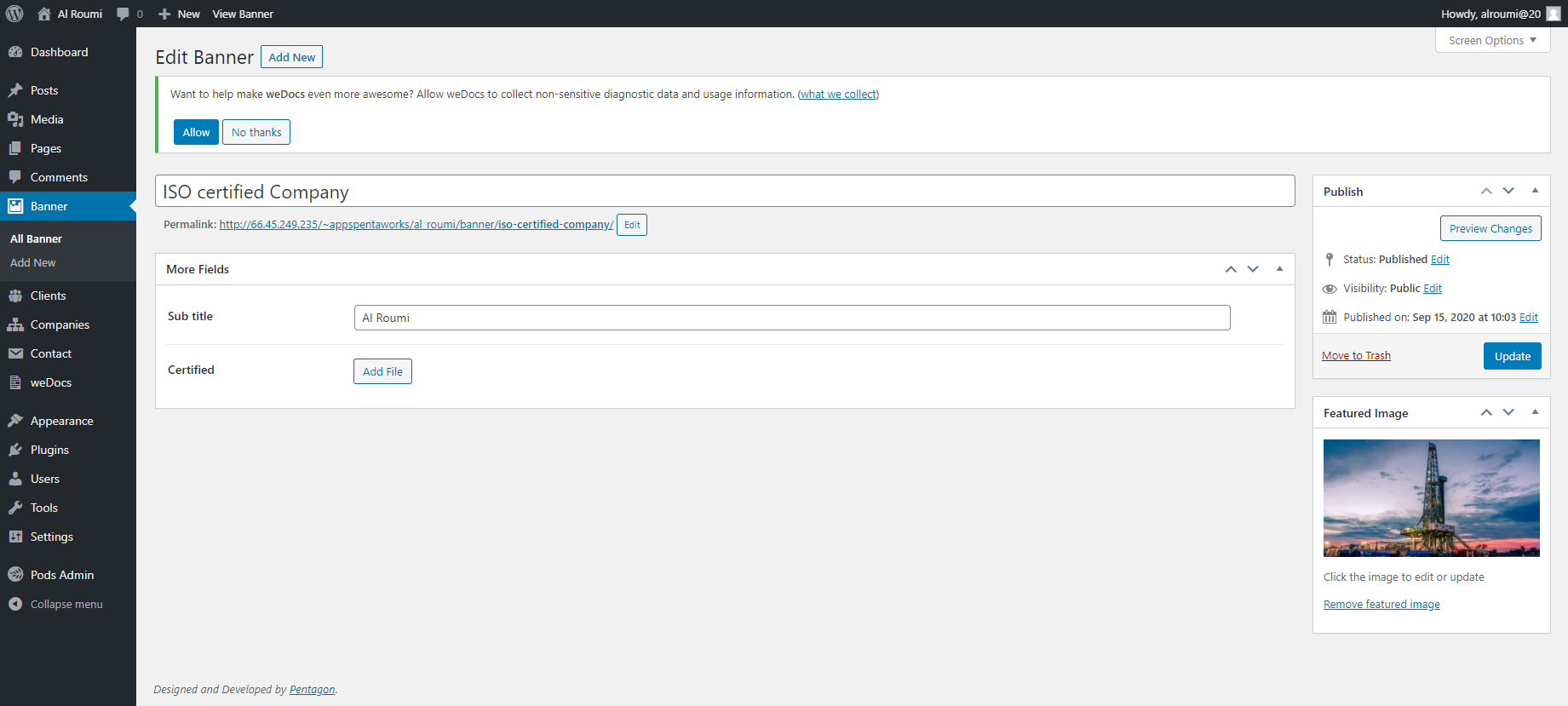Click the Posts pushpin icon
Image resolution: width=1568 pixels, height=706 pixels.
tap(15, 90)
